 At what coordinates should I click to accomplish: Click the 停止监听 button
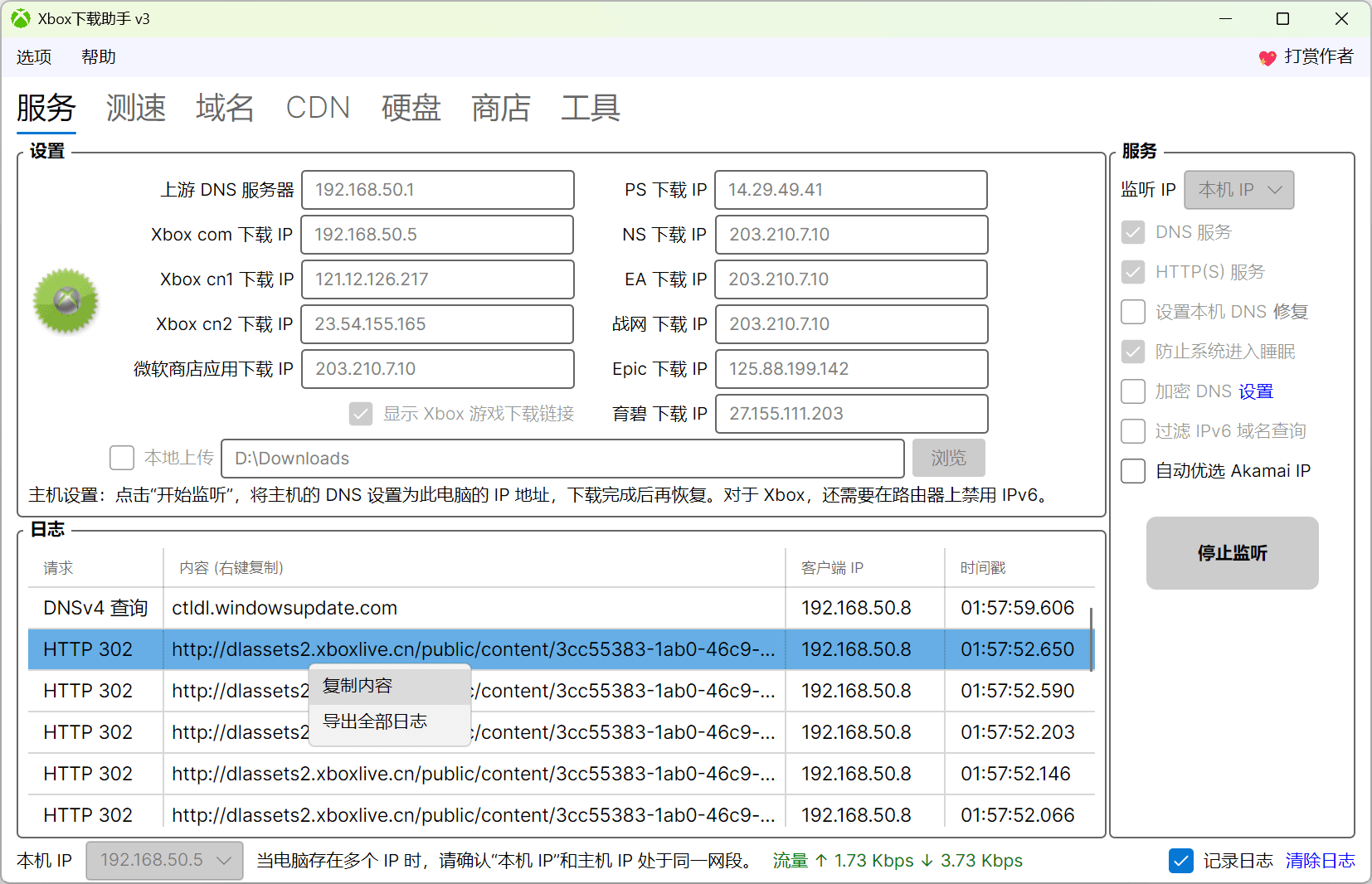(1233, 553)
